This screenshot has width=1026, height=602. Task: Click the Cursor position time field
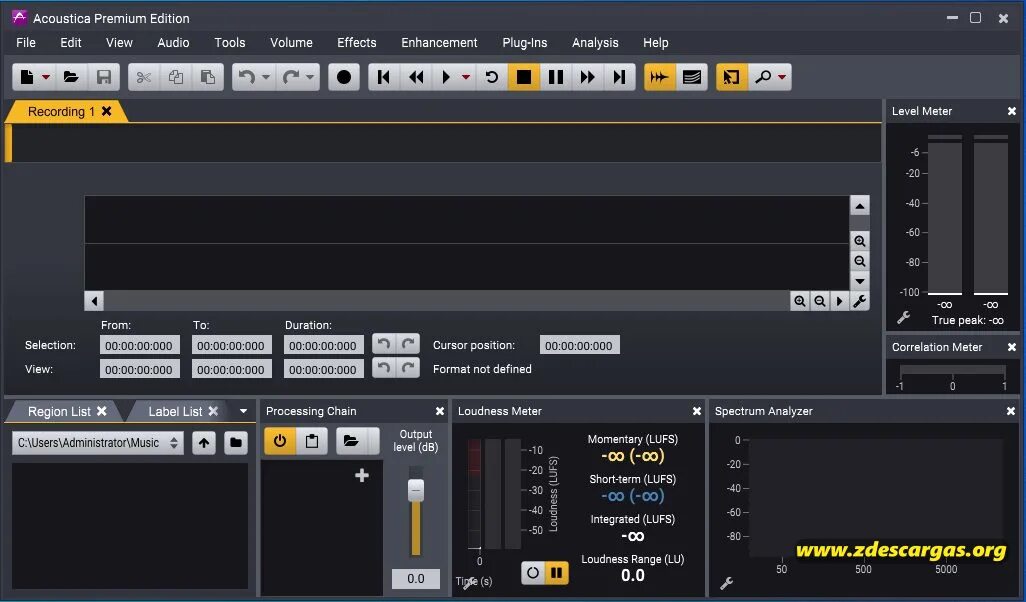(579, 345)
